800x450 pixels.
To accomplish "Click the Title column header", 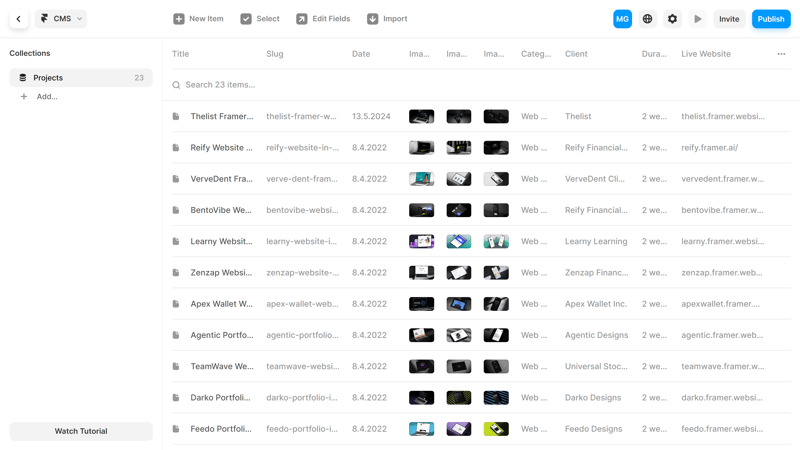I will point(181,54).
